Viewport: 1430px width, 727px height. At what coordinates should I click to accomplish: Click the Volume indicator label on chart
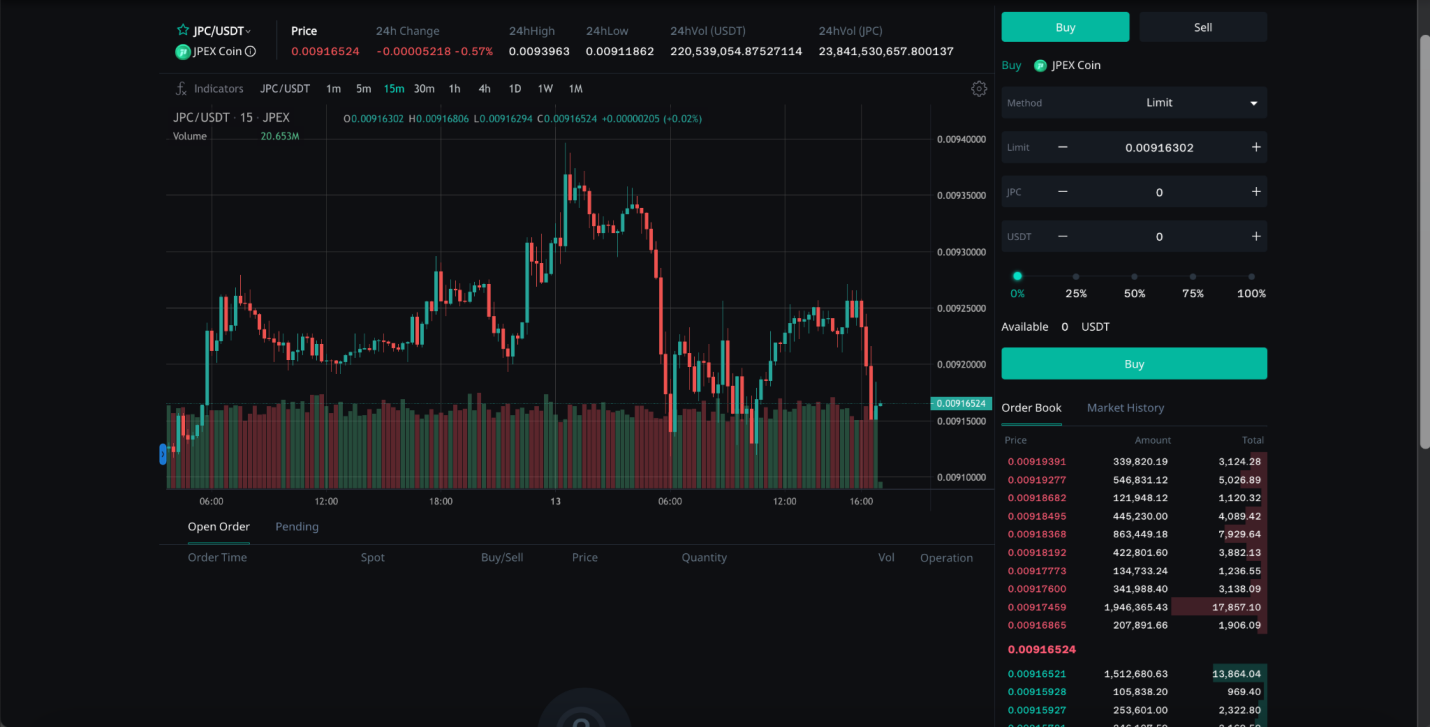(190, 136)
